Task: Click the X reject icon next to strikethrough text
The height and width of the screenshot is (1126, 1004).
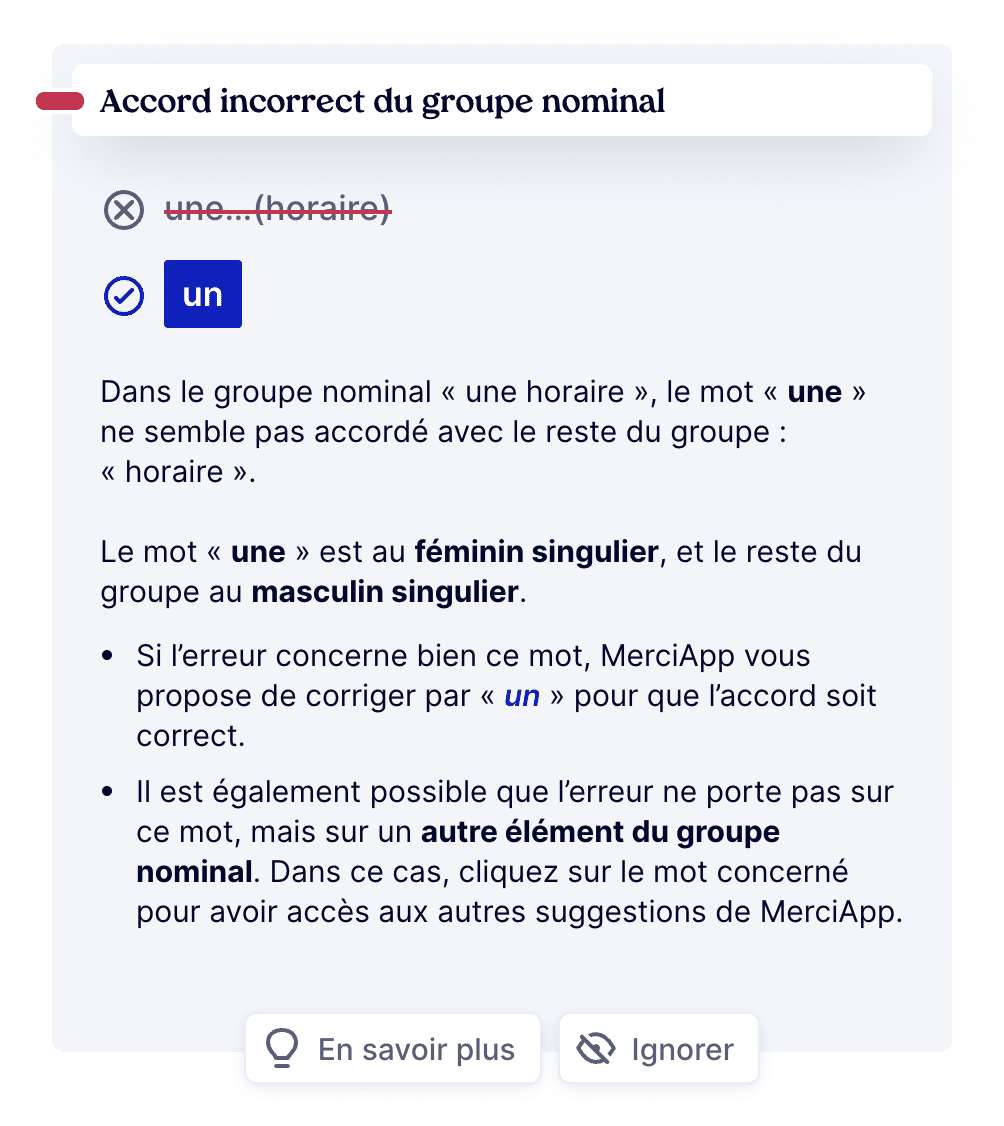Action: pos(123,210)
